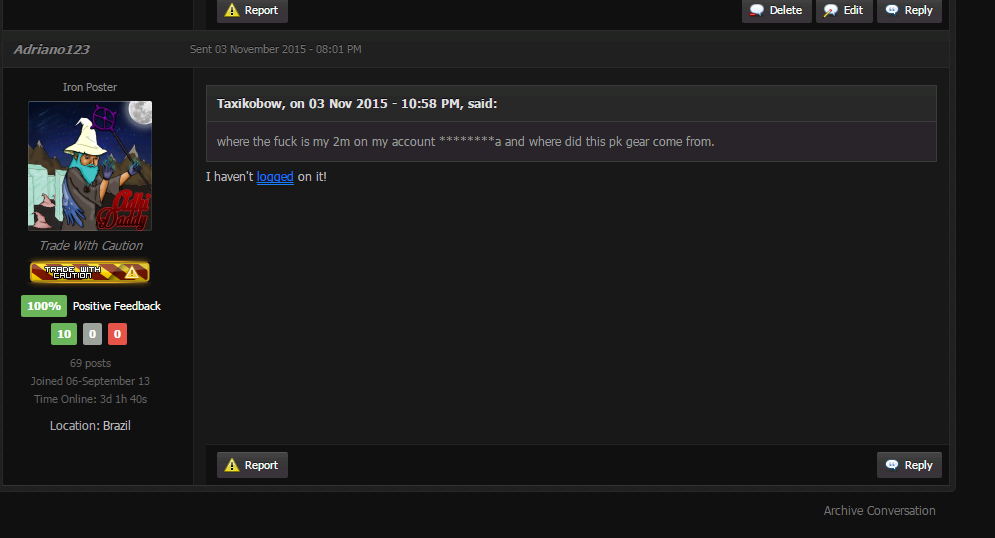Open Adriano123's wizard avatar image
The height and width of the screenshot is (538, 995).
pyautogui.click(x=90, y=166)
